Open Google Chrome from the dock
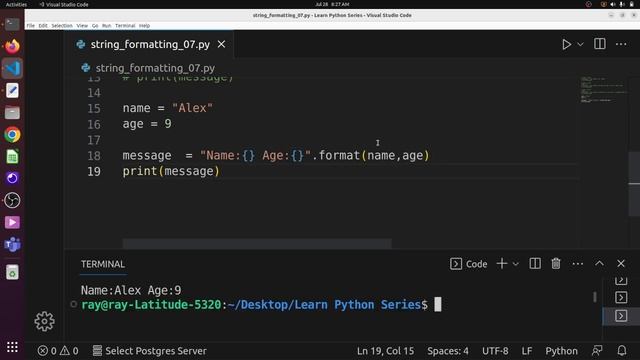Viewport: 640px width, 360px height. click(x=12, y=135)
